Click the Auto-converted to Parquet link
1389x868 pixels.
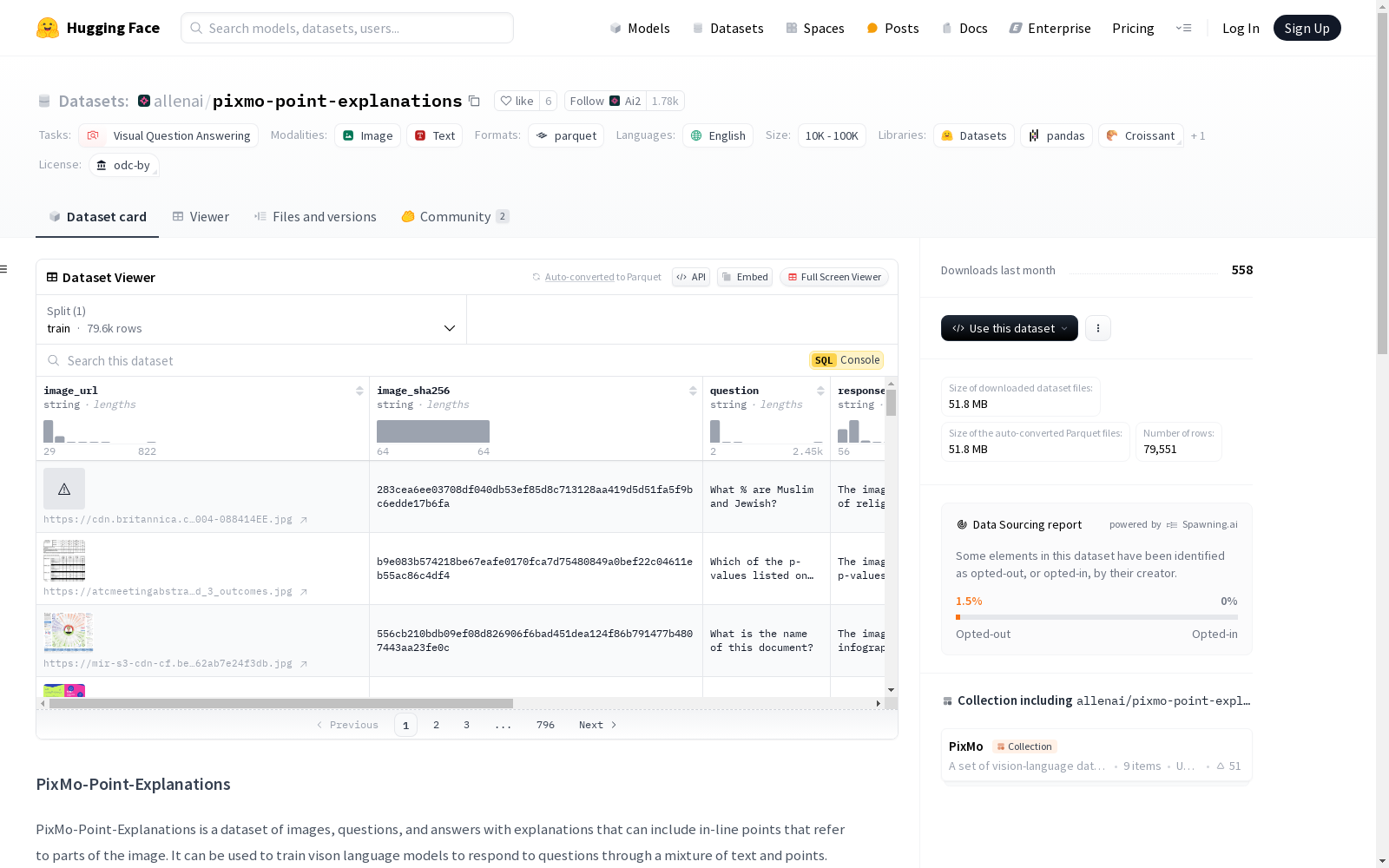596,277
